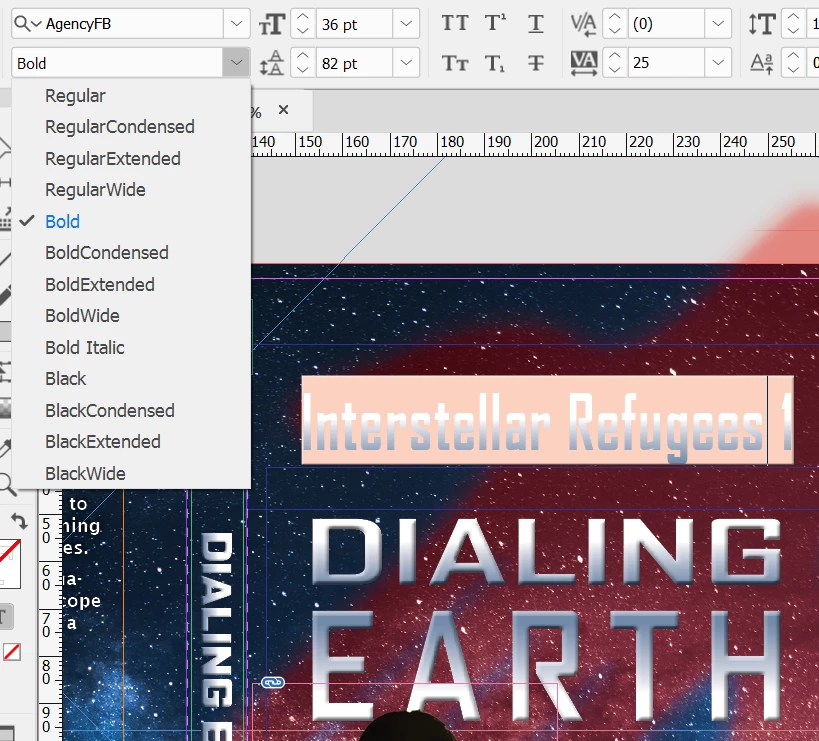Image resolution: width=819 pixels, height=741 pixels.
Task: Select the Zoom tool in toolbox
Action: [x=7, y=484]
